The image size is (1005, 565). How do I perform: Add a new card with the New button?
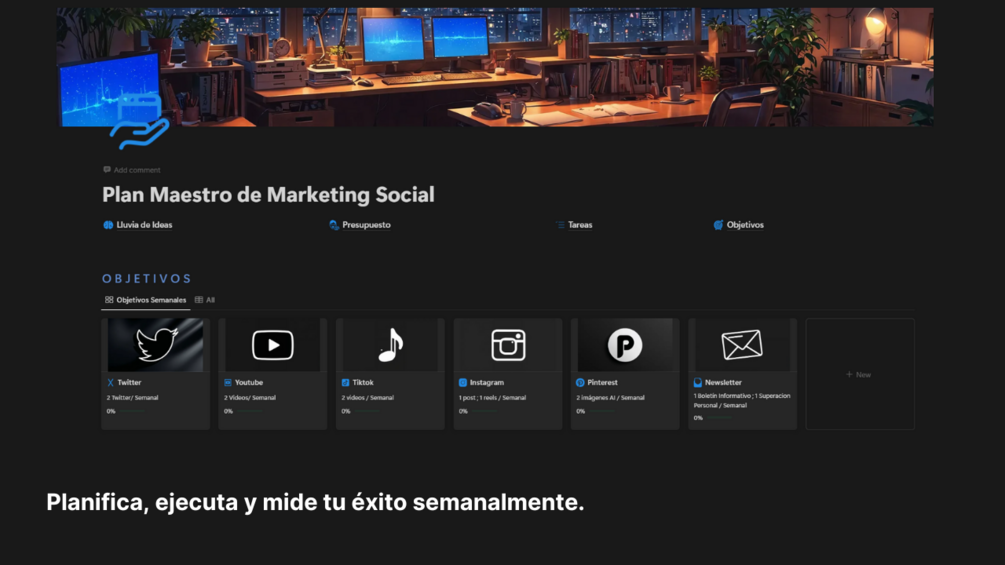pyautogui.click(x=860, y=374)
